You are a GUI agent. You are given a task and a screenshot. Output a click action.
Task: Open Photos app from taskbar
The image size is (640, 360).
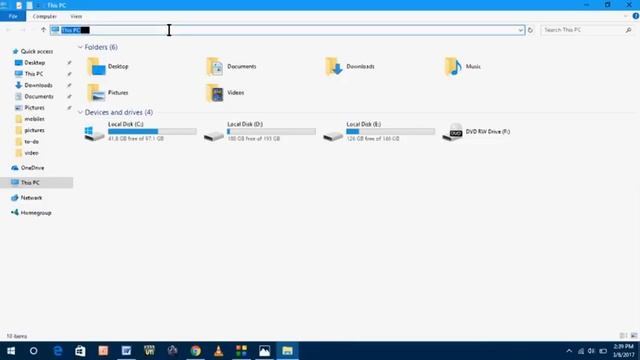(x=264, y=351)
